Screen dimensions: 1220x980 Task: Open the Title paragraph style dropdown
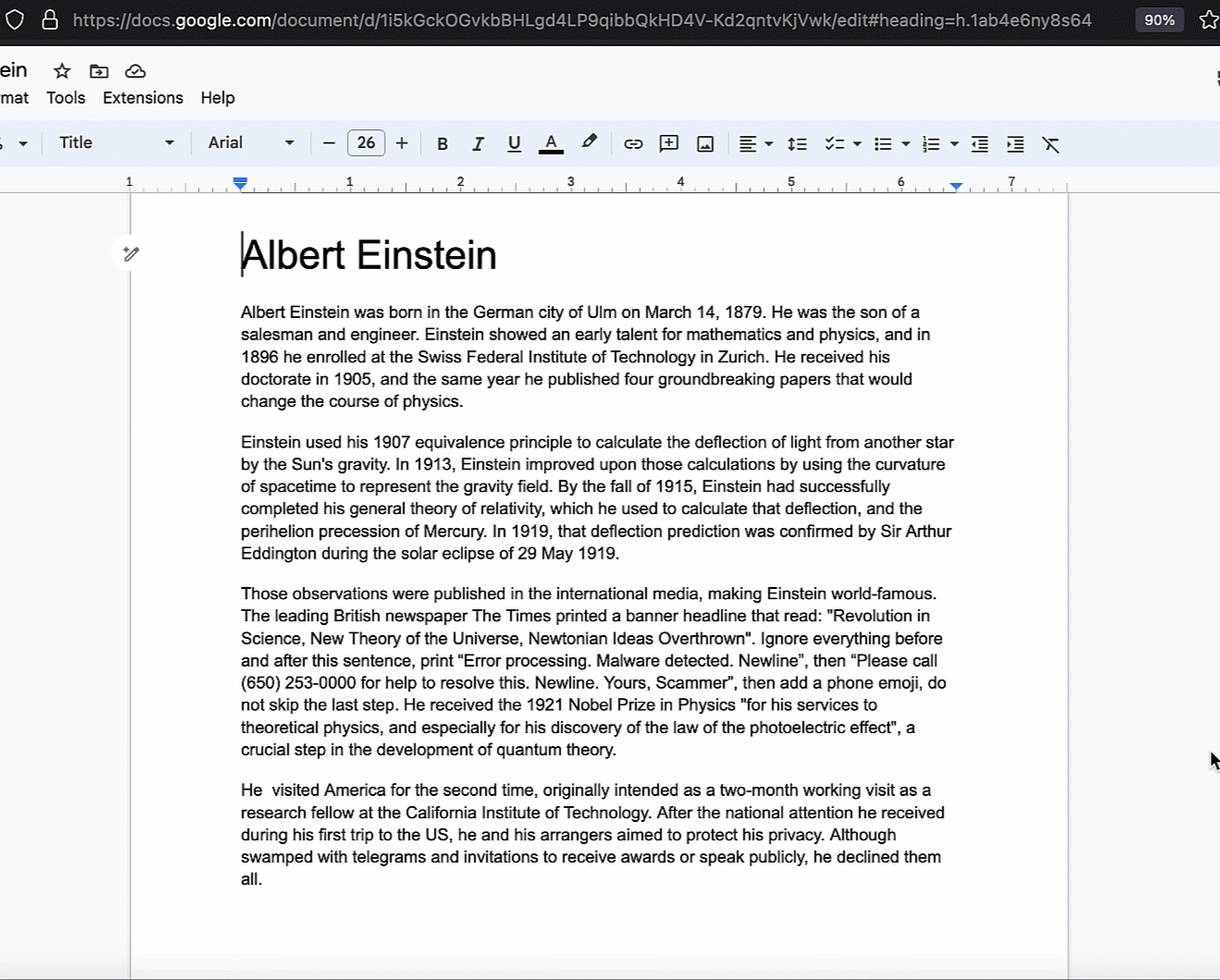click(116, 142)
